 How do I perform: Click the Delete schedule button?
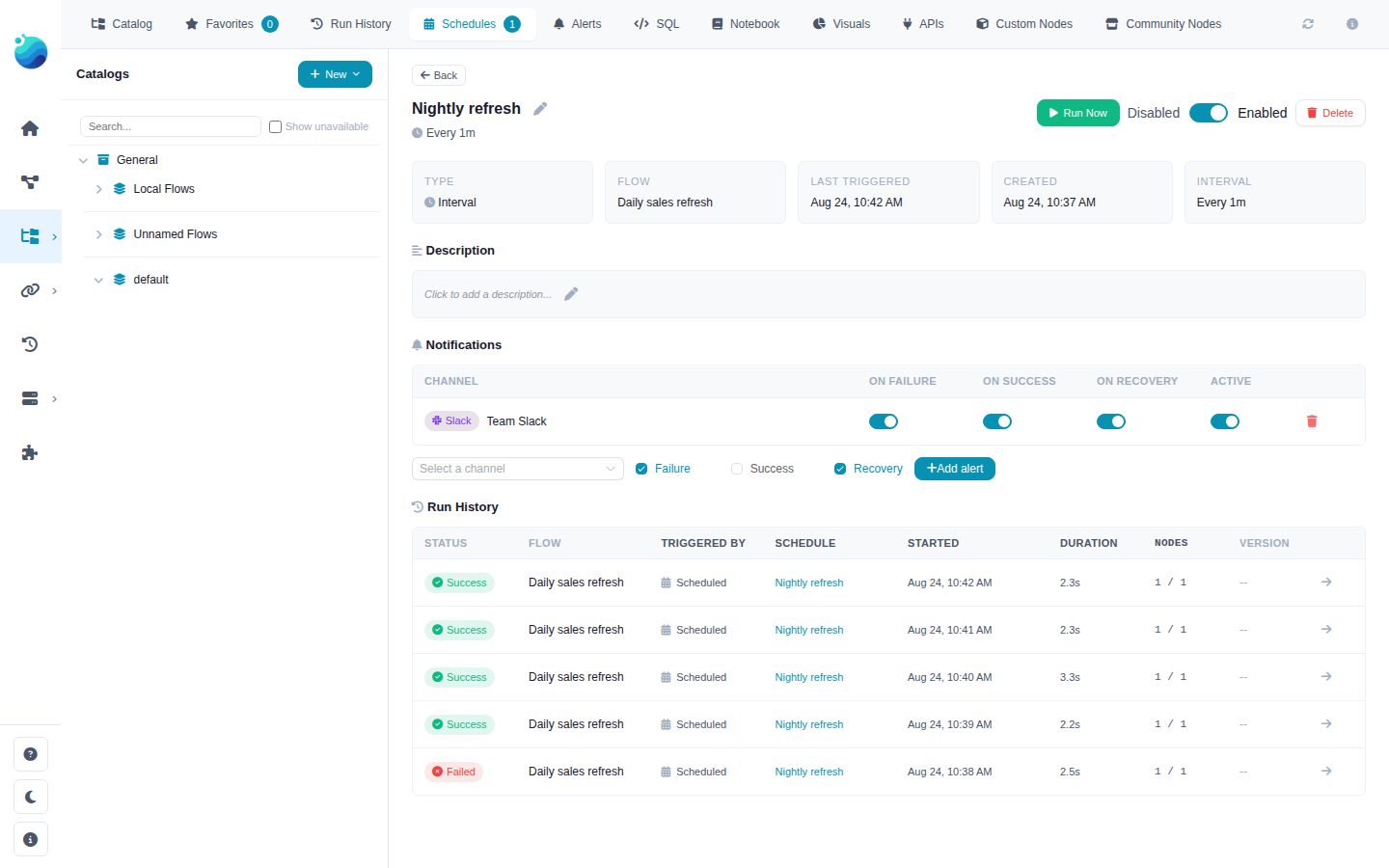pos(1330,113)
